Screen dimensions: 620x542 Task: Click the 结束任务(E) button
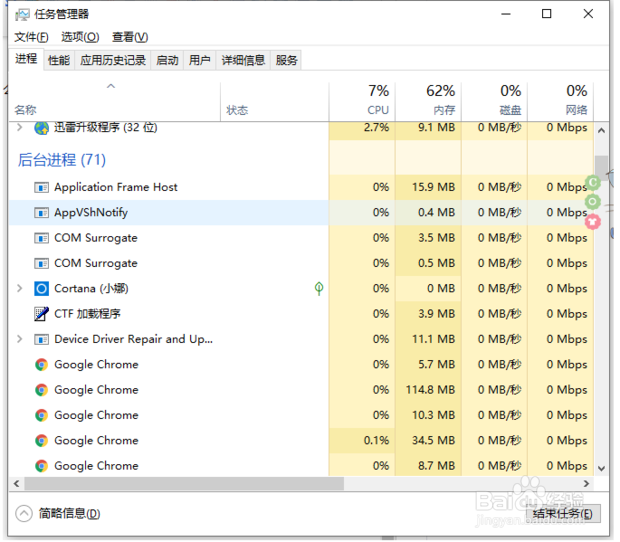[x=563, y=514]
